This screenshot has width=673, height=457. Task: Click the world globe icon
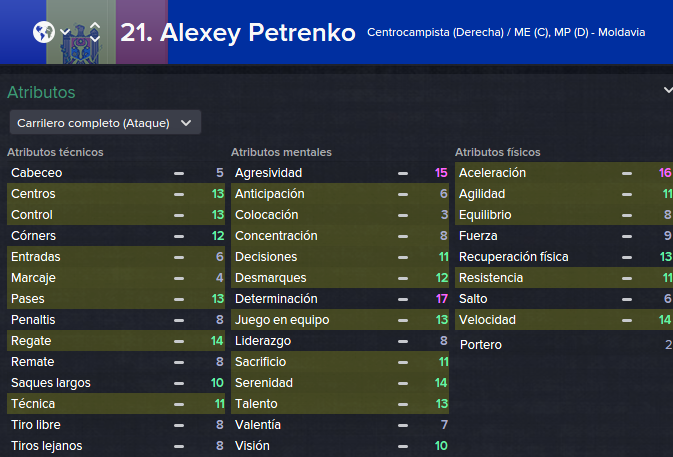(44, 32)
